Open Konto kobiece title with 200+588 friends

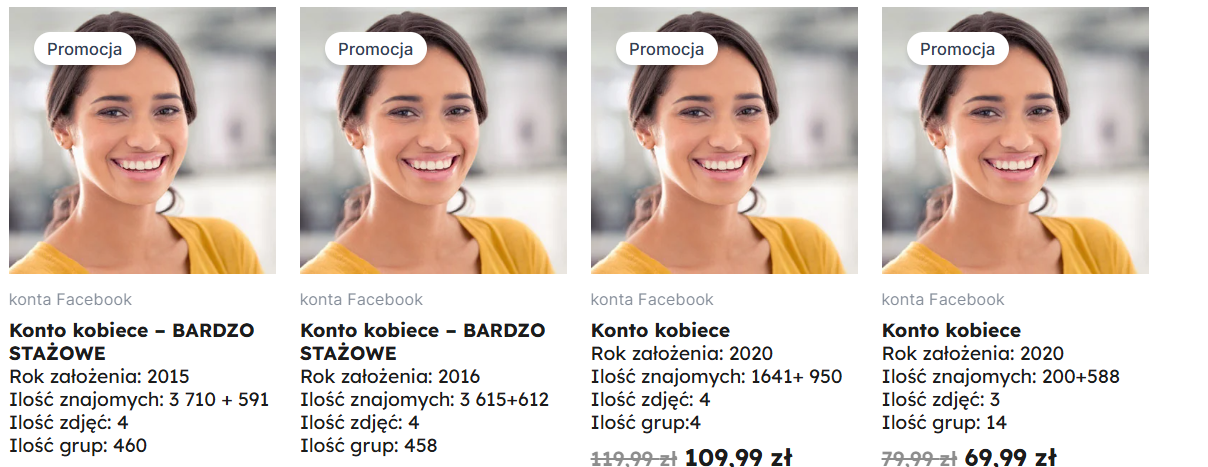951,330
